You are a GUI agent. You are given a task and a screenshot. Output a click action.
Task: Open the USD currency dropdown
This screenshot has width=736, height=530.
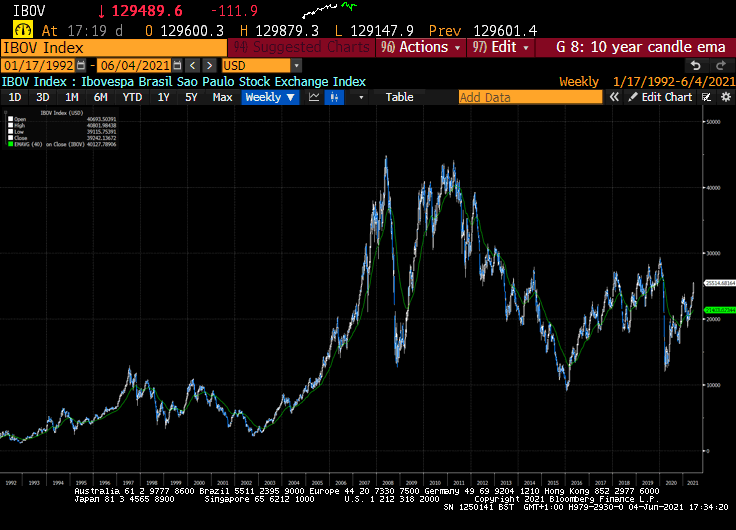pyautogui.click(x=296, y=66)
